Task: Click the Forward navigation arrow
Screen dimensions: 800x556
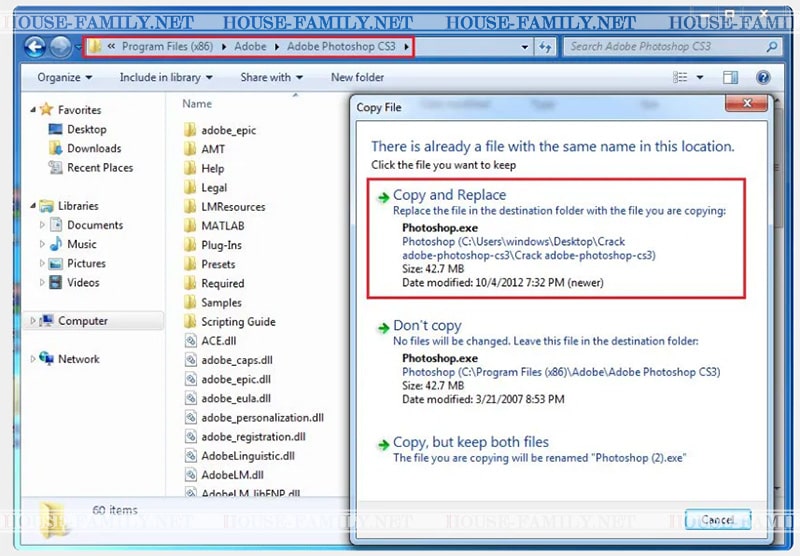Action: click(x=60, y=47)
